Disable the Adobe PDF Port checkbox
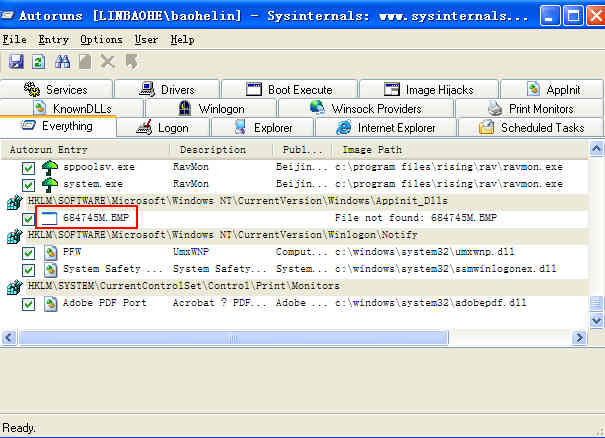 (x=28, y=304)
